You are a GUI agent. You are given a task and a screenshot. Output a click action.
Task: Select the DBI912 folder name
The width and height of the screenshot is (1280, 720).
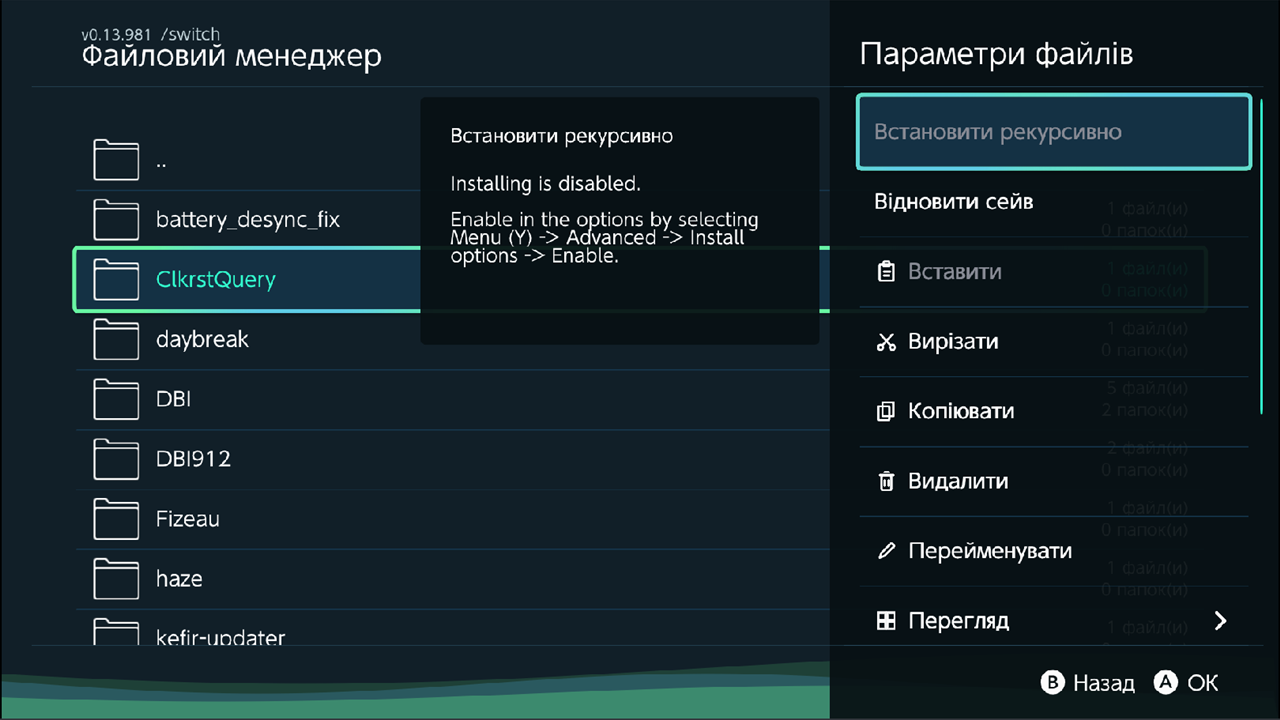pos(193,459)
